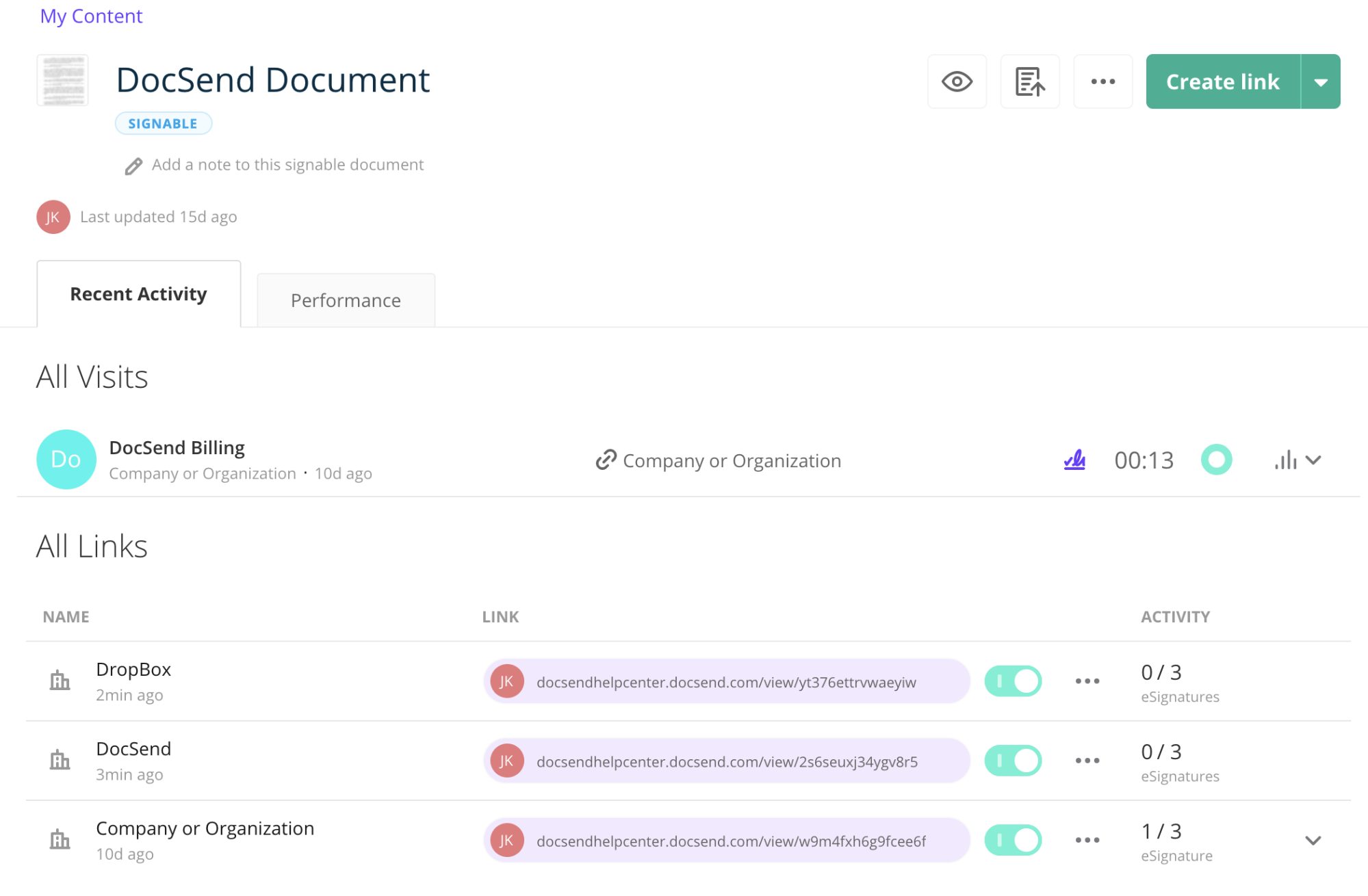Open more options for DocSend link
1368x896 pixels.
1087,761
